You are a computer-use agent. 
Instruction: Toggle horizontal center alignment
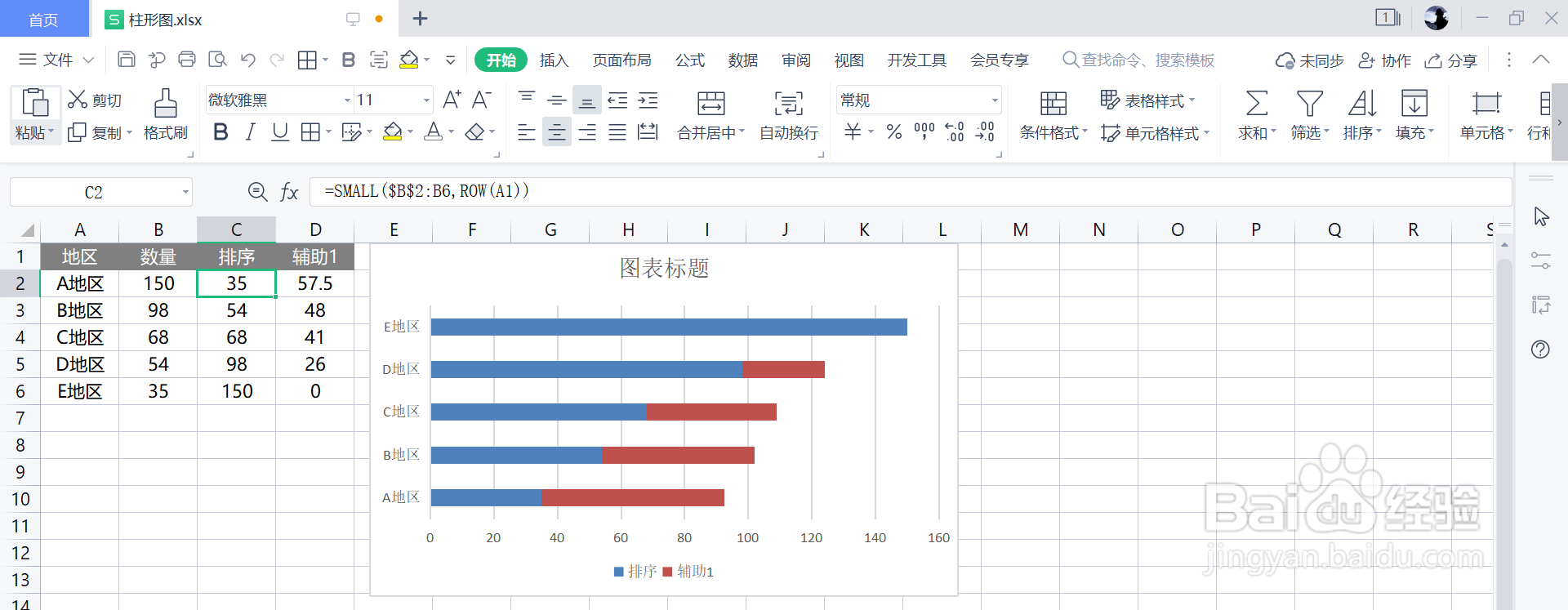pyautogui.click(x=557, y=132)
